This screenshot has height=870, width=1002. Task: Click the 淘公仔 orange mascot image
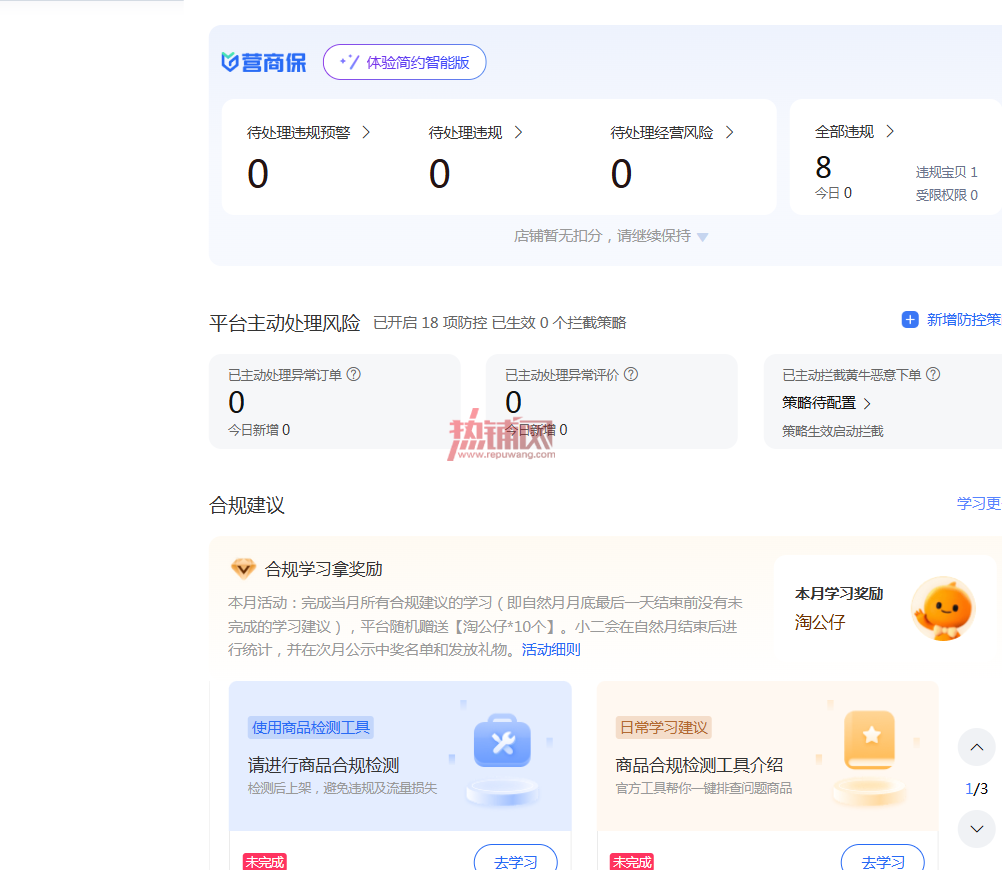(943, 609)
